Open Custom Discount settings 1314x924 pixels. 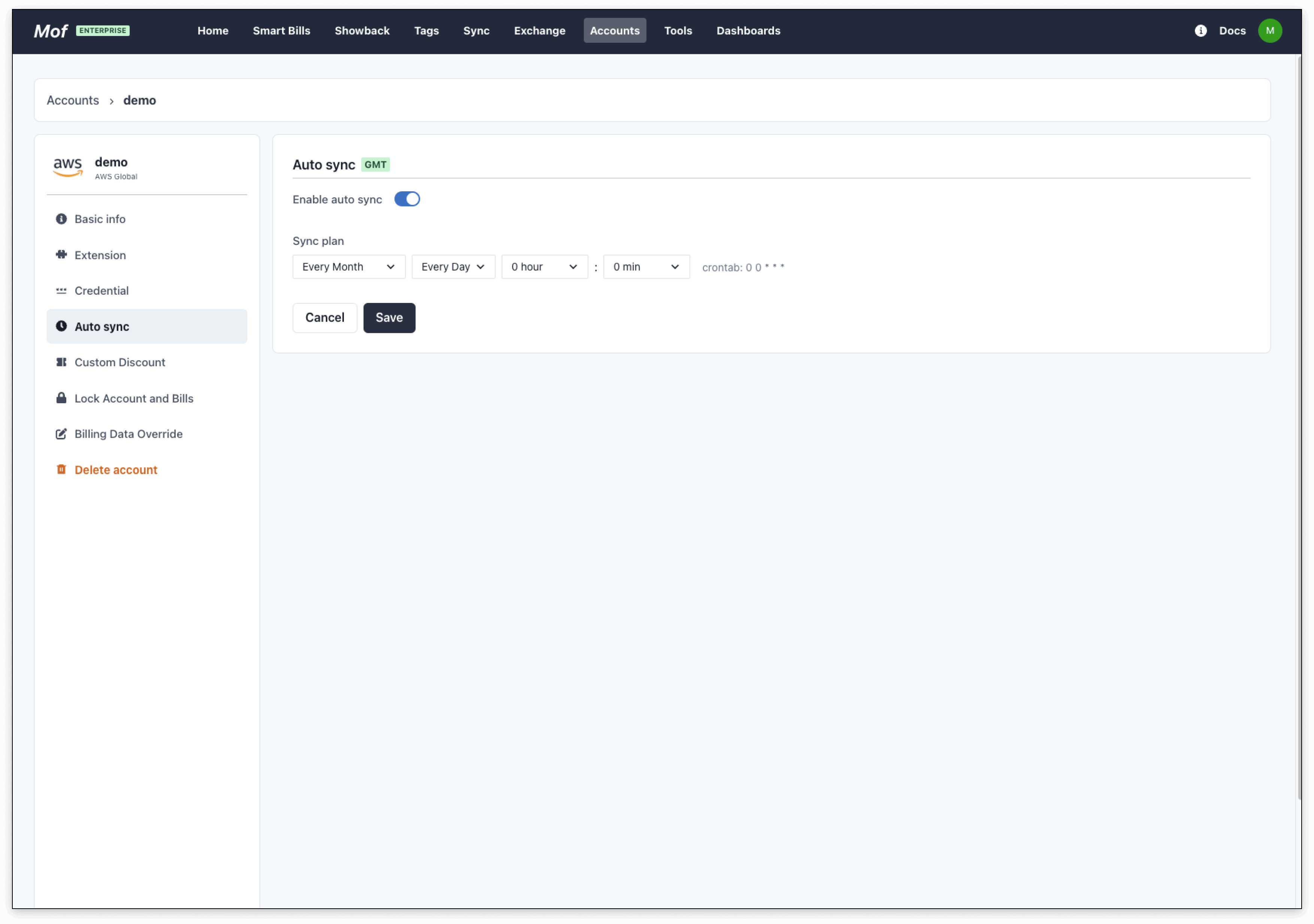tap(146, 363)
